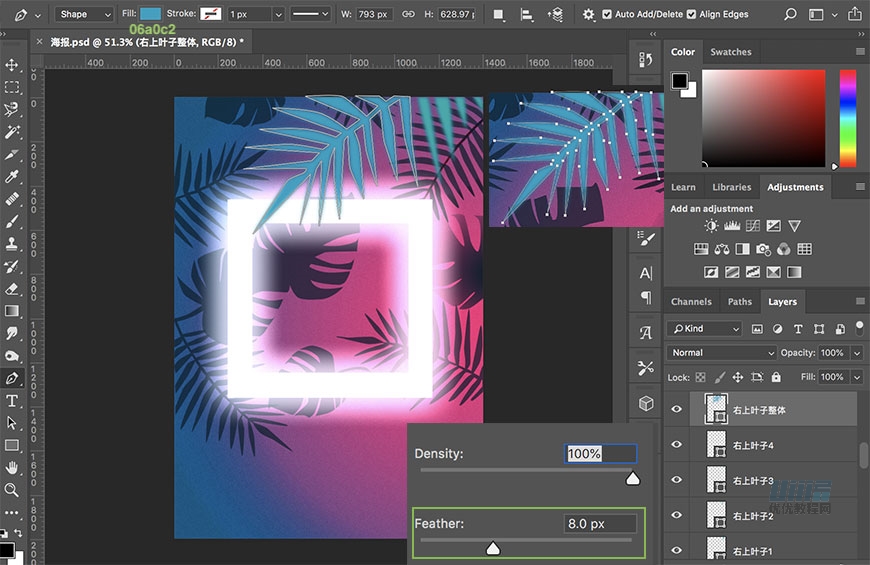Hide the 右上叶子4 layer
The height and width of the screenshot is (565, 870).
677,445
